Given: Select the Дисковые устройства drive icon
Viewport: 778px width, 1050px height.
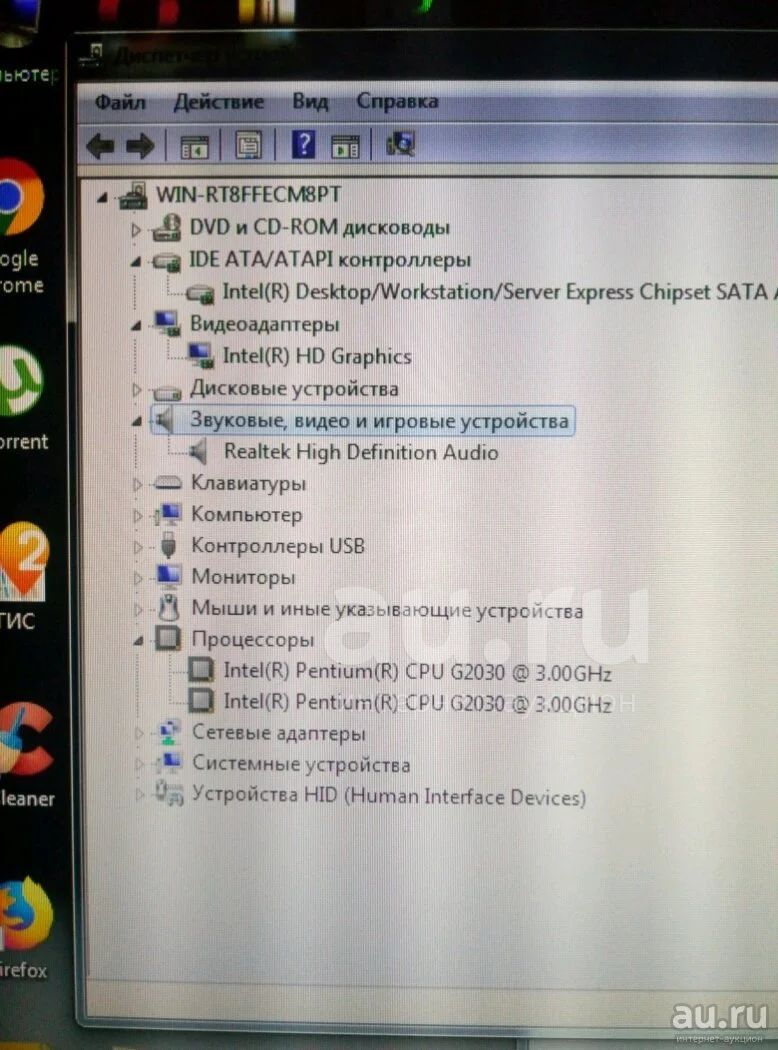Looking at the screenshot, I should click(x=167, y=390).
